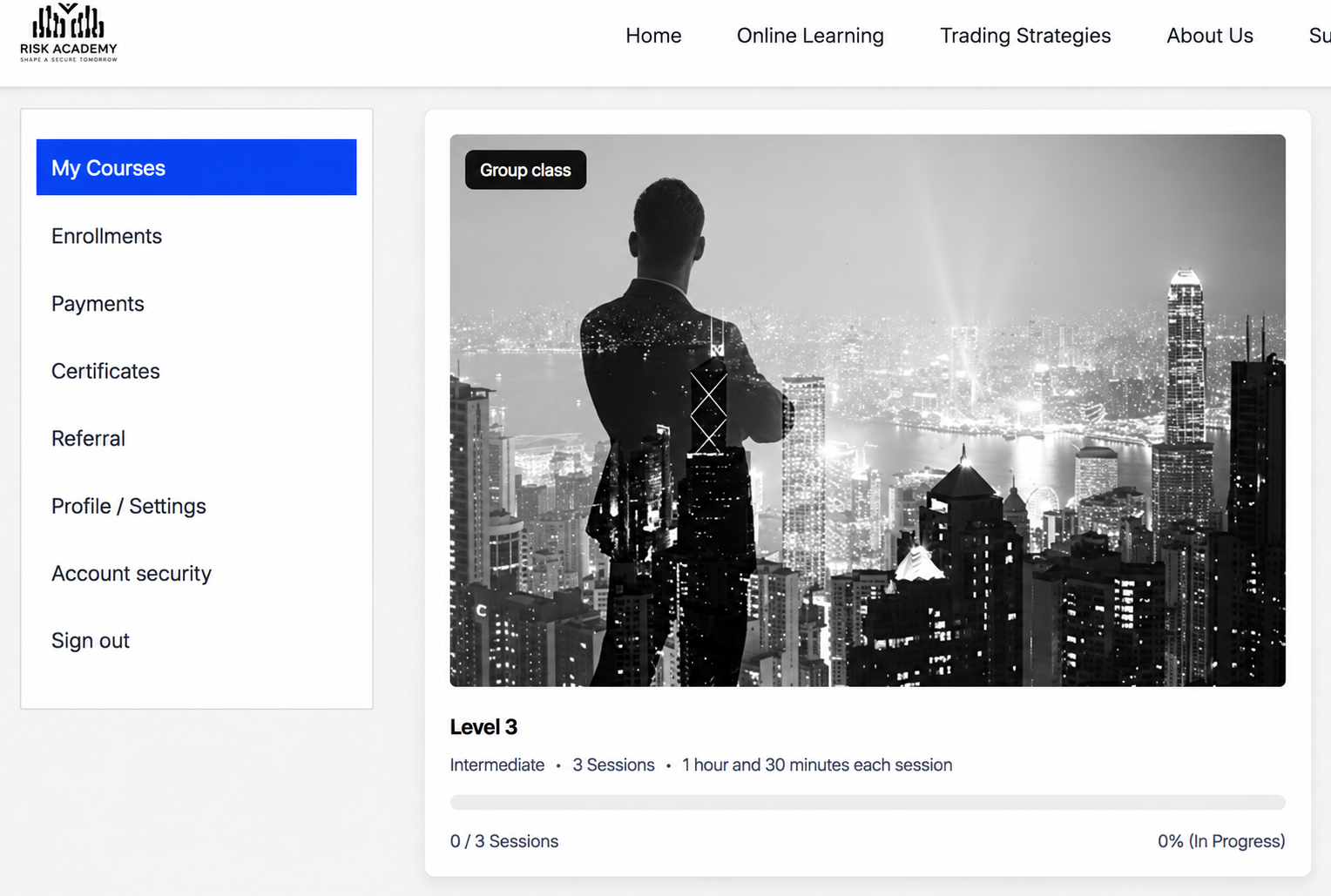Sign out of the account
Image resolution: width=1331 pixels, height=896 pixels.
(91, 641)
